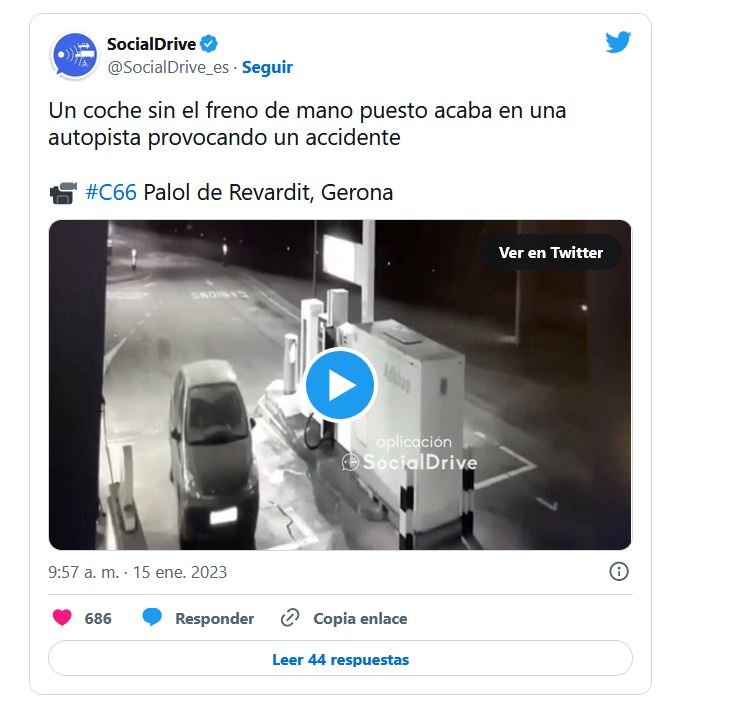This screenshot has height=709, width=751.
Task: Click the @SocialDrive_es handle
Action: point(168,68)
